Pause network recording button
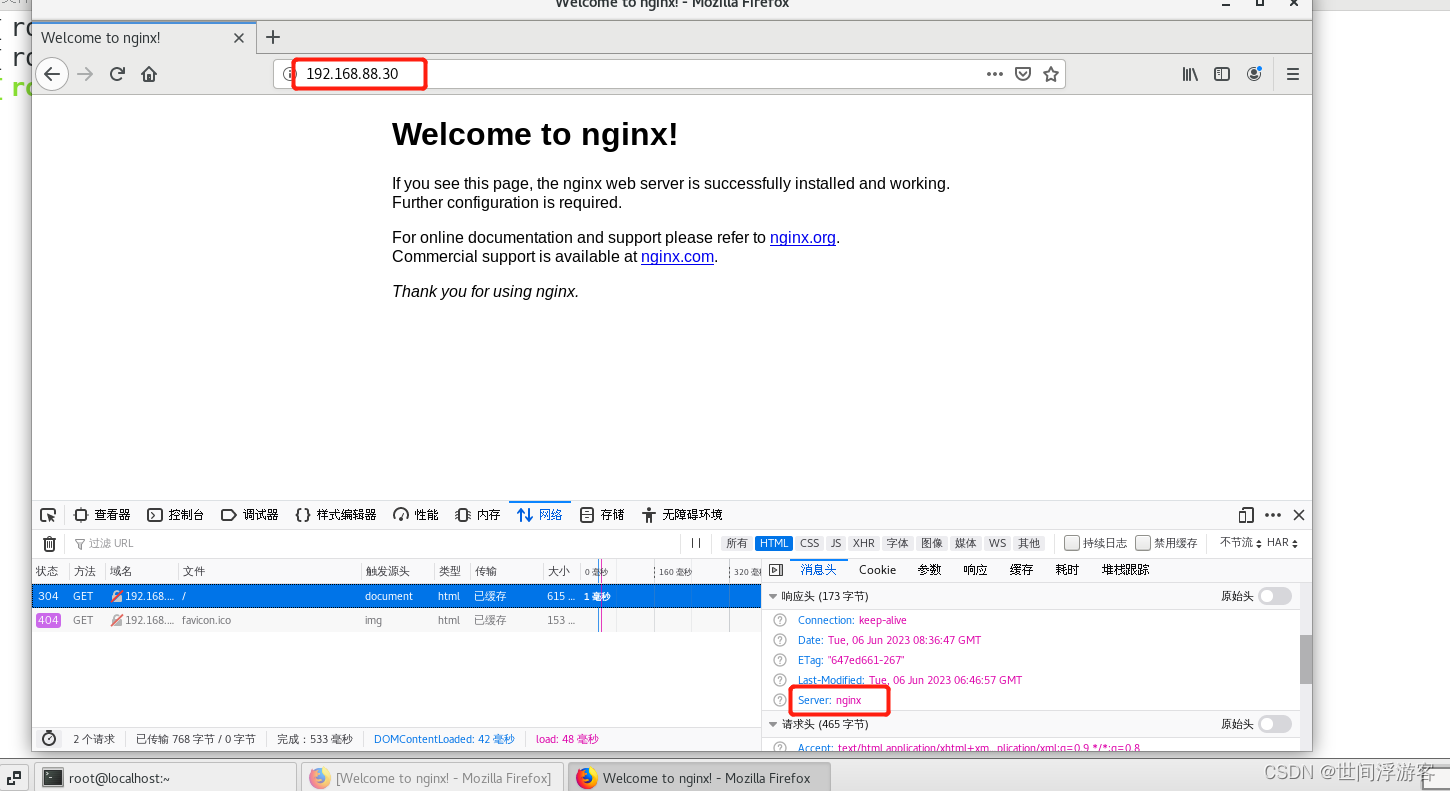Image resolution: width=1450 pixels, height=791 pixels. (x=696, y=544)
